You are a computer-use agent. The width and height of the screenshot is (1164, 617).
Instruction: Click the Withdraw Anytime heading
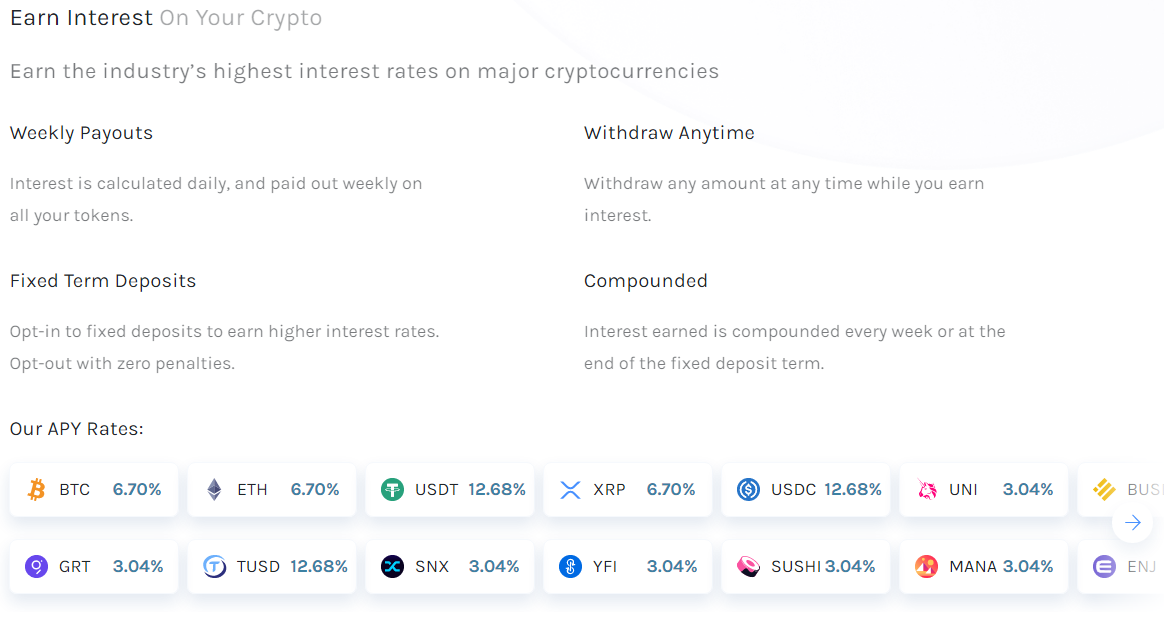(x=669, y=132)
